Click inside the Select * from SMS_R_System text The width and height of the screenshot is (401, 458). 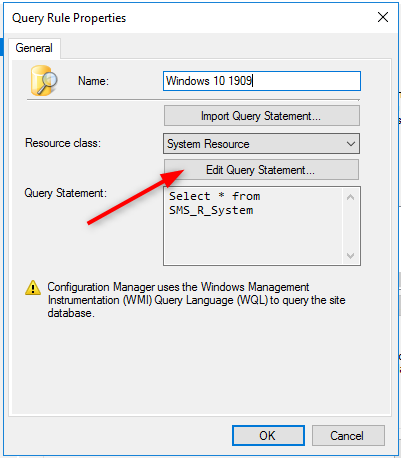coord(214,203)
